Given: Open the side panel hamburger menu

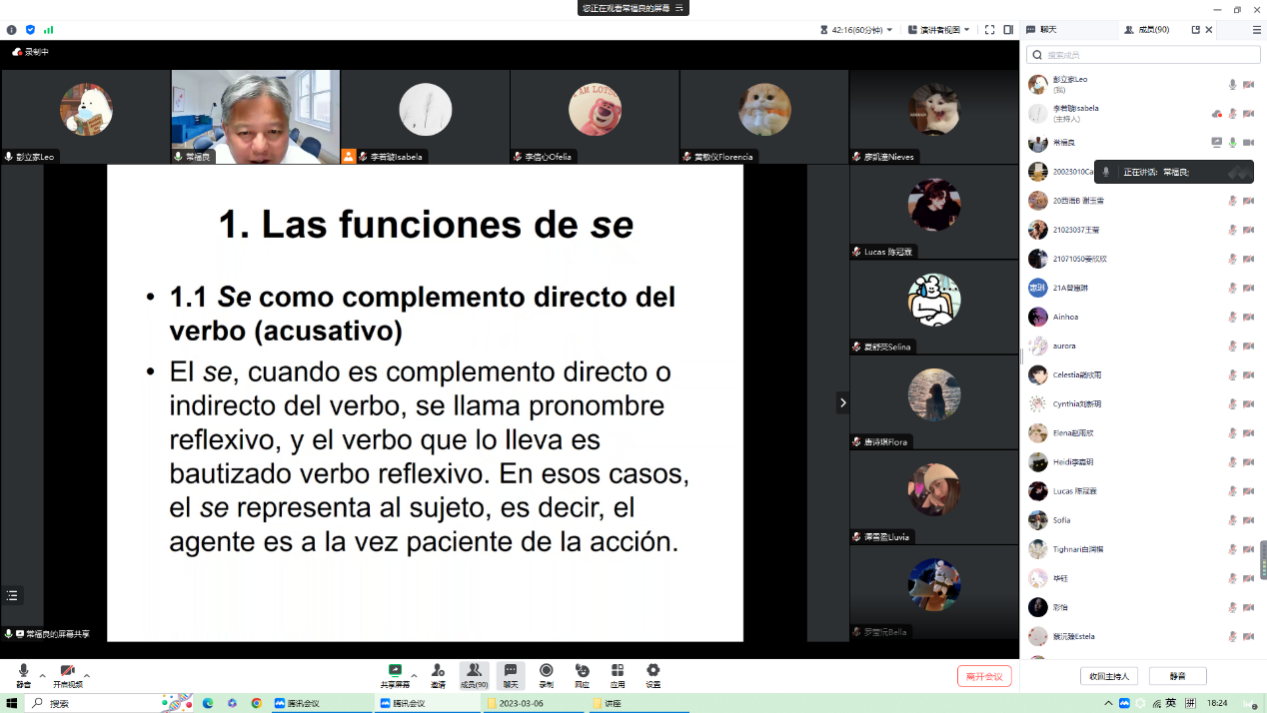Looking at the screenshot, I should tap(1257, 30).
